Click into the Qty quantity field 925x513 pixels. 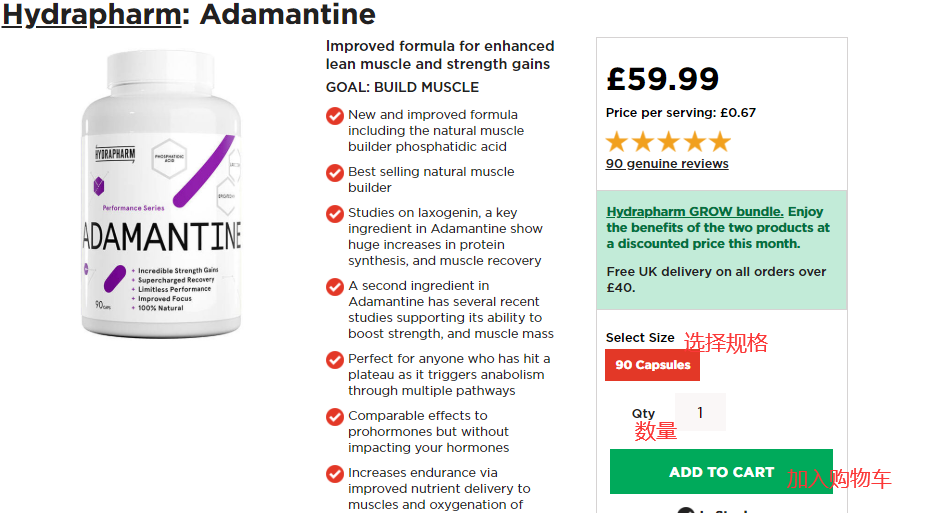(700, 412)
